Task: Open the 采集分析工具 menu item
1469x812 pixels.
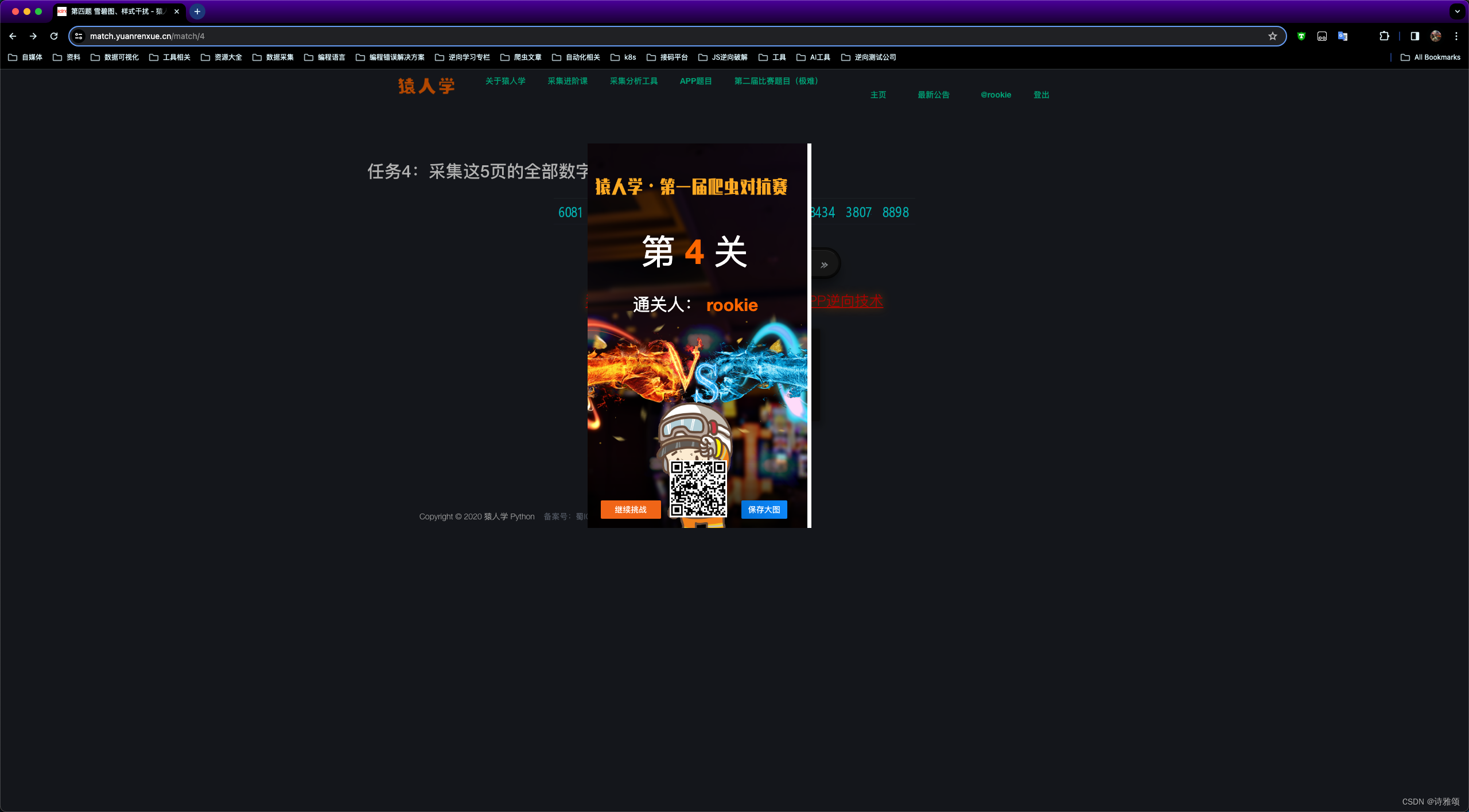Action: 634,81
